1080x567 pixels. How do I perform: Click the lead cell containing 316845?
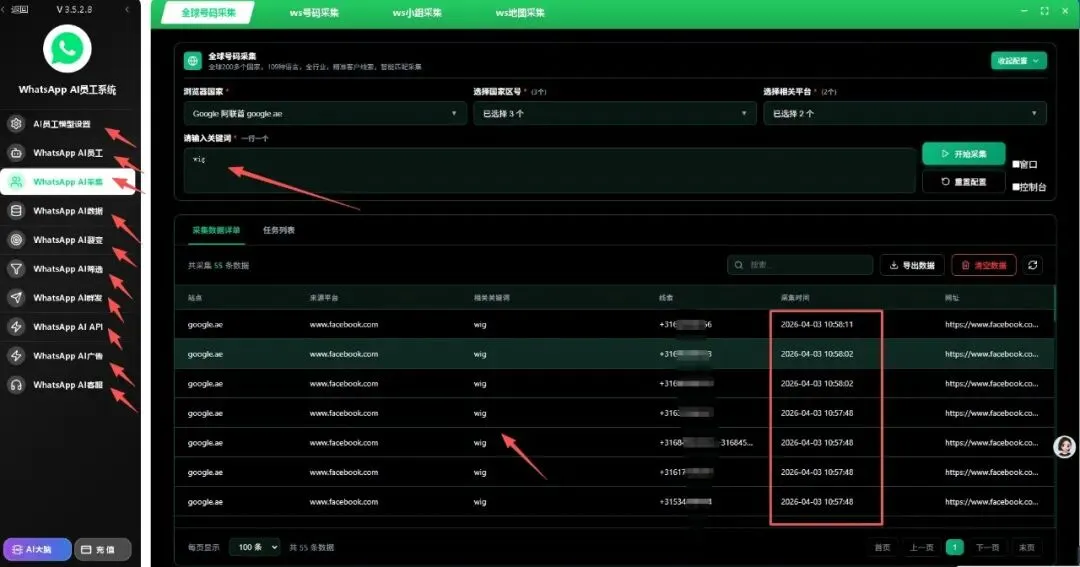click(x=706, y=443)
